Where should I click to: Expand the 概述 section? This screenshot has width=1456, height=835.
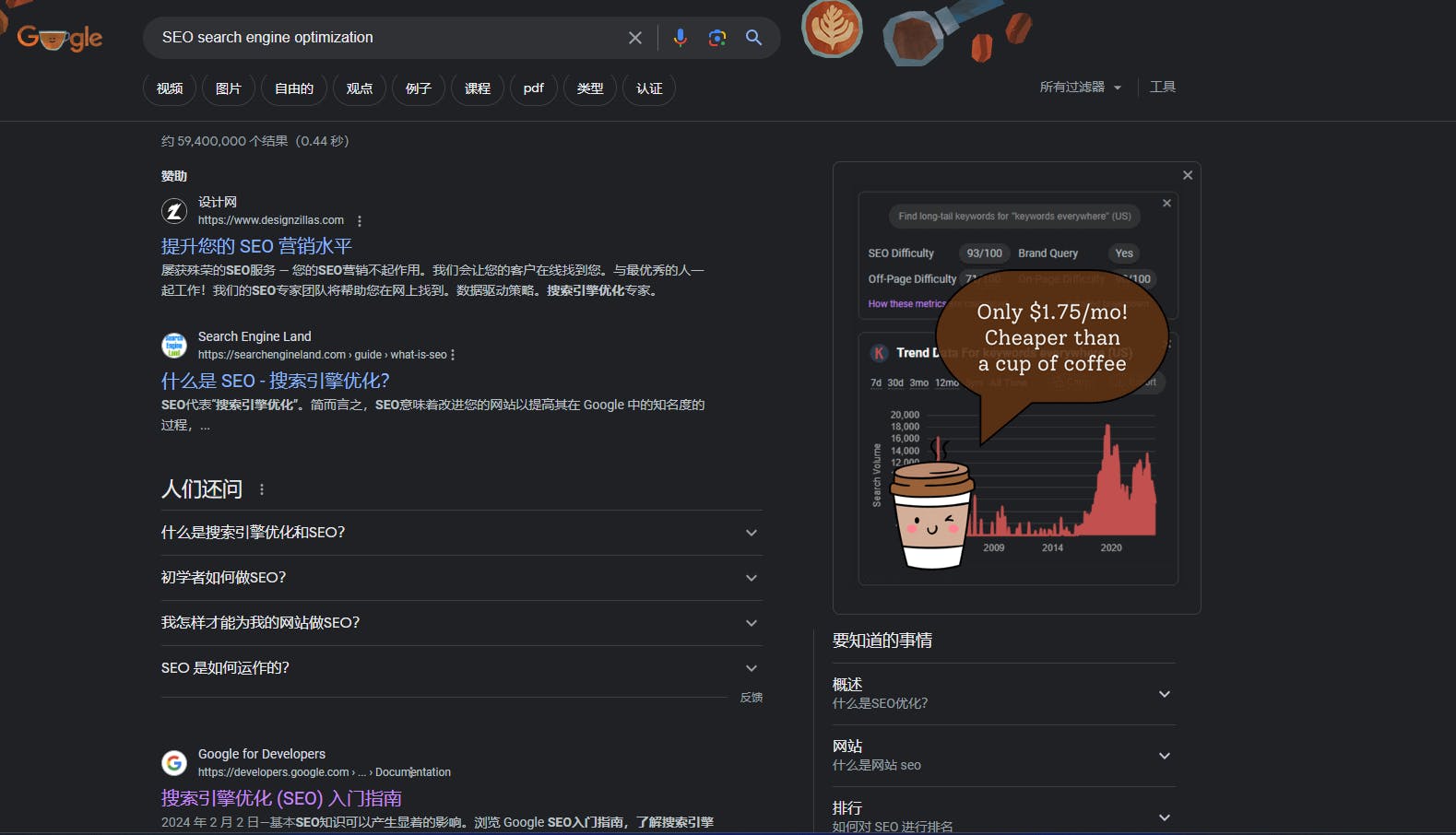coord(1004,694)
